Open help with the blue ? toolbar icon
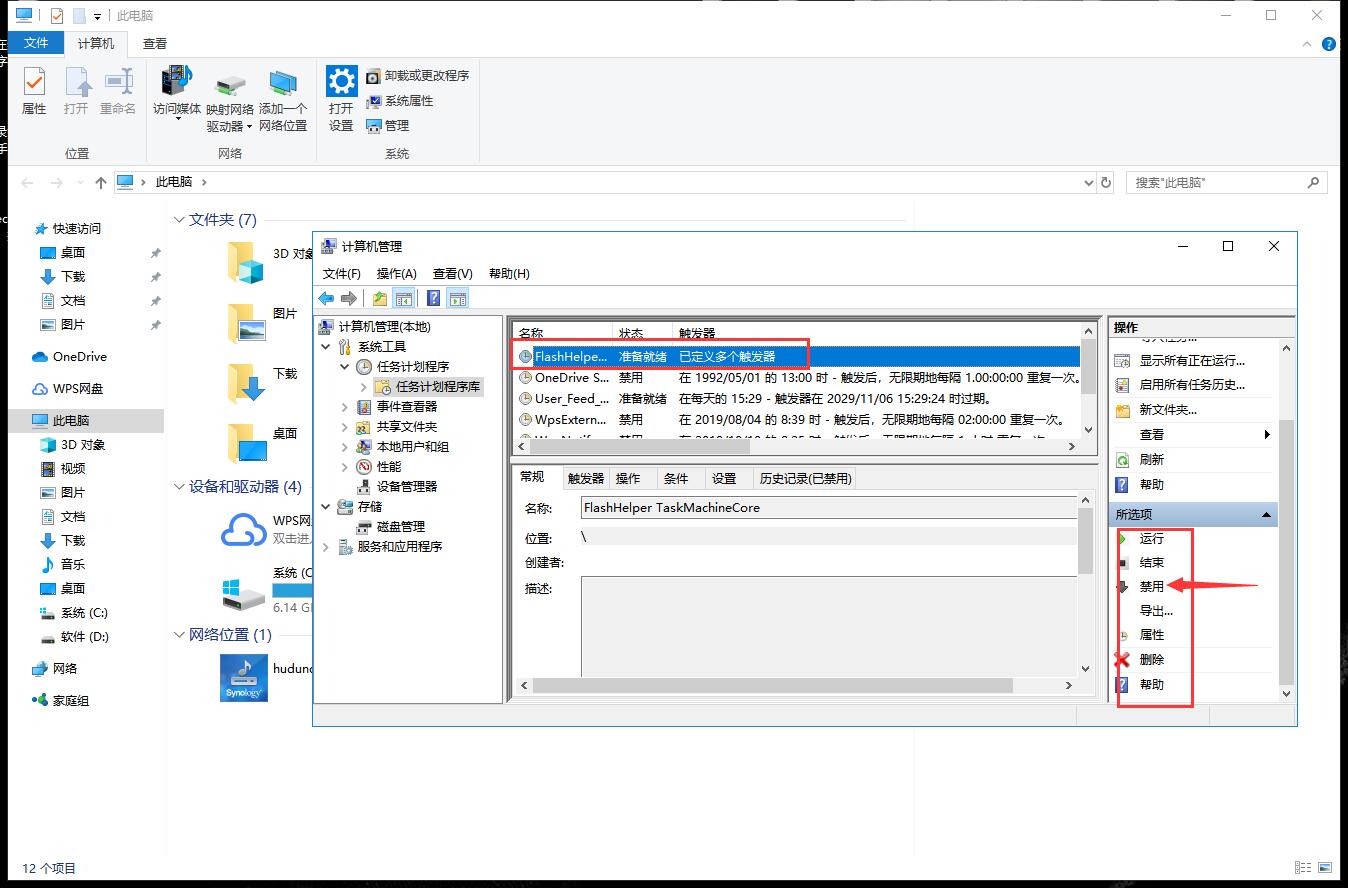Image resolution: width=1348 pixels, height=888 pixels. [434, 297]
